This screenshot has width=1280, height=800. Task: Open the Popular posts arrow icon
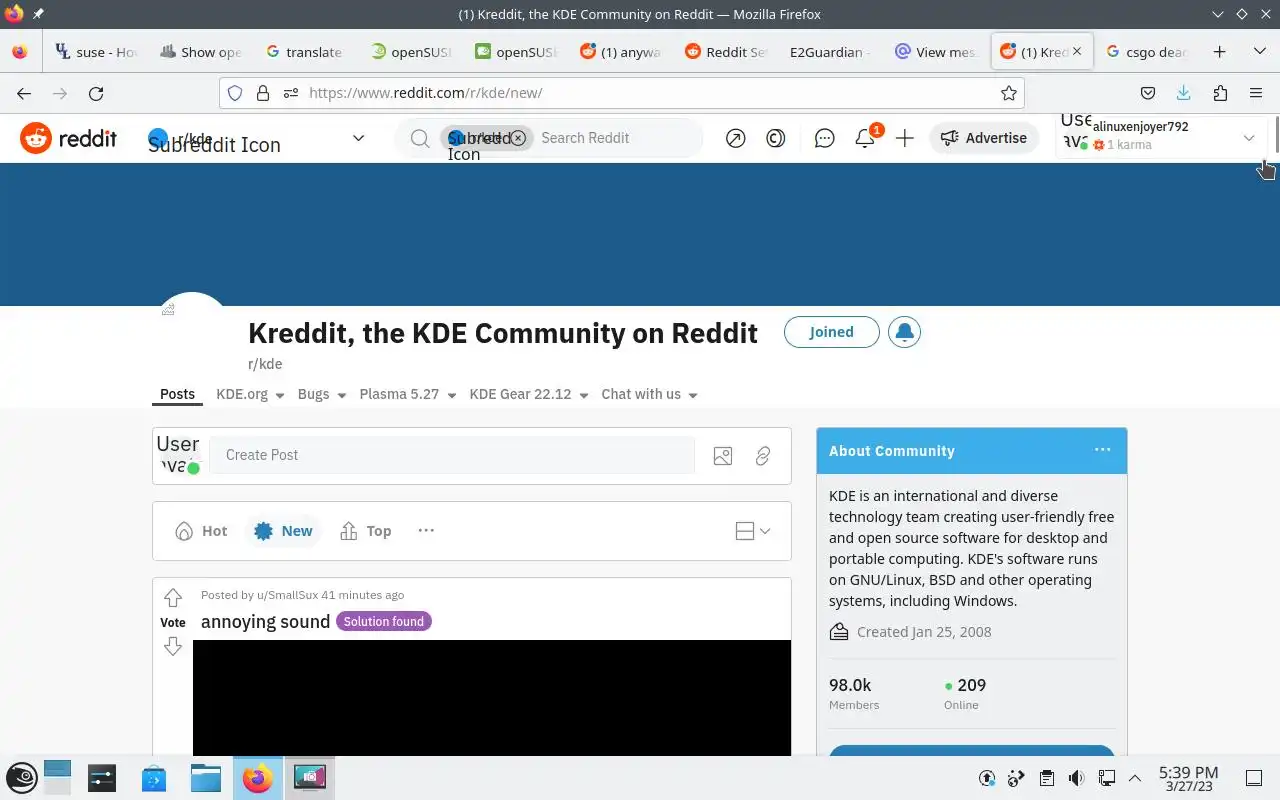(736, 138)
